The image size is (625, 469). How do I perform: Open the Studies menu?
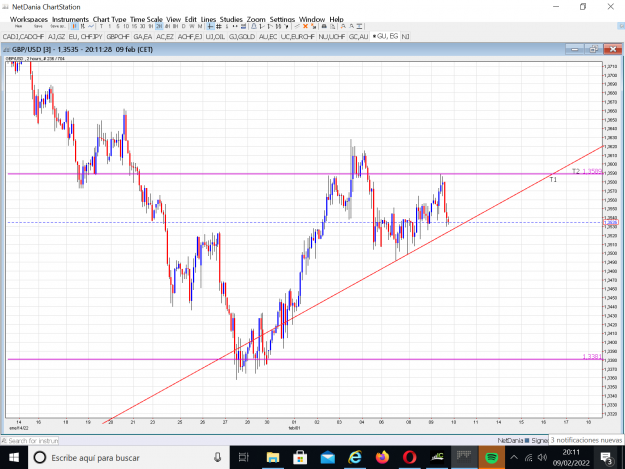click(231, 19)
